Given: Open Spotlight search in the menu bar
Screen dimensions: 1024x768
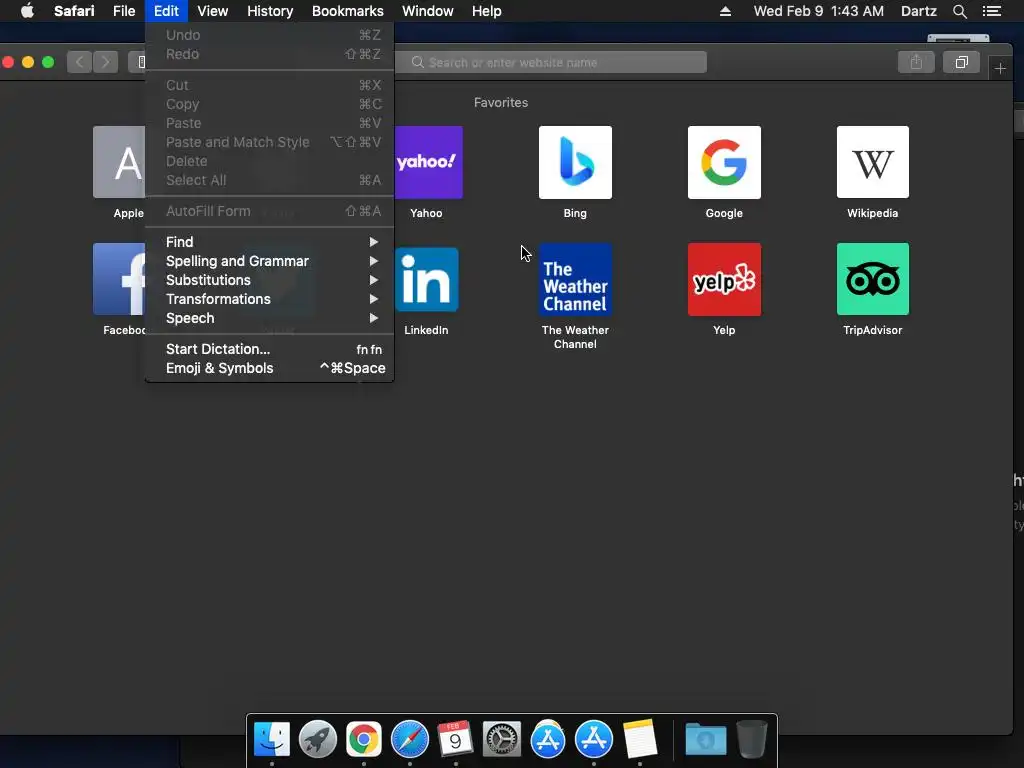Looking at the screenshot, I should coord(959,11).
